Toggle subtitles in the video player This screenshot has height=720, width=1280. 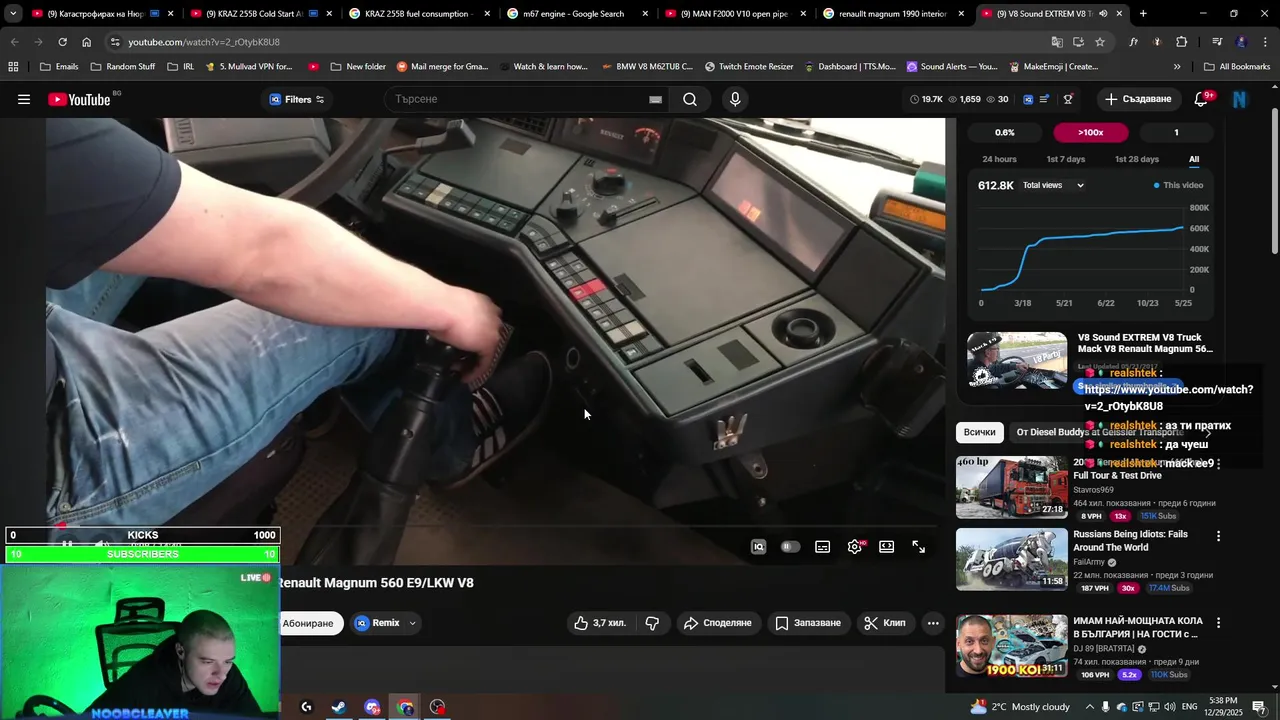tap(822, 547)
